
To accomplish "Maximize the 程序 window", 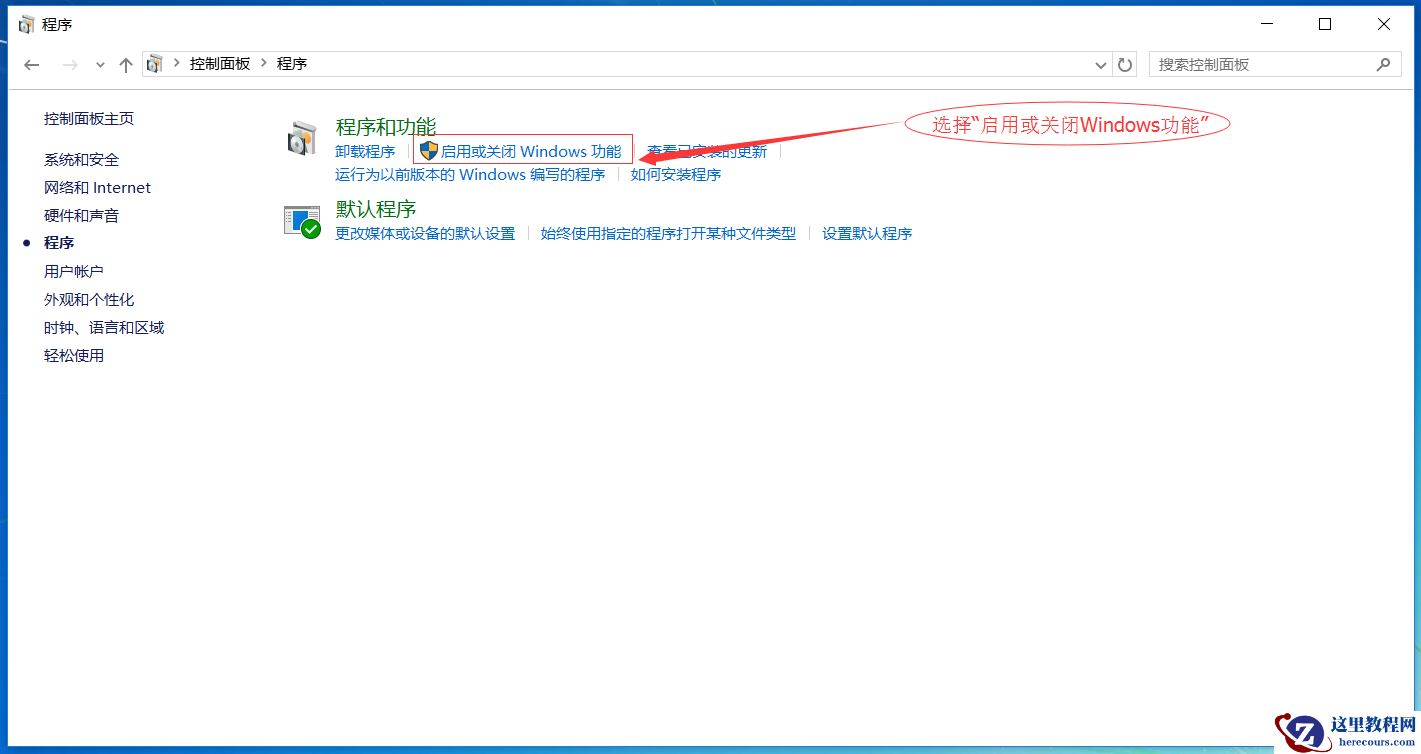I will pos(1325,24).
